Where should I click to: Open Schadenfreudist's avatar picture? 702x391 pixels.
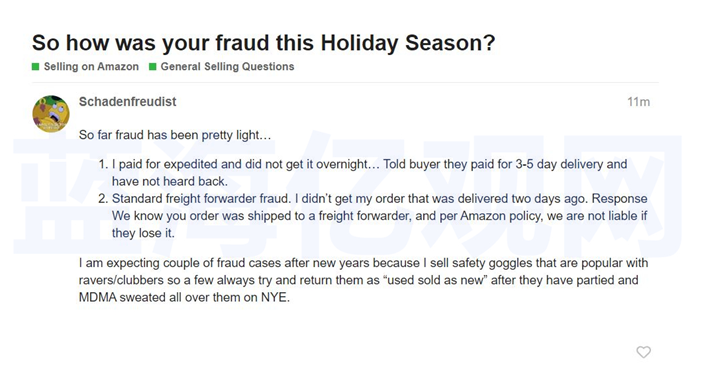tap(51, 114)
